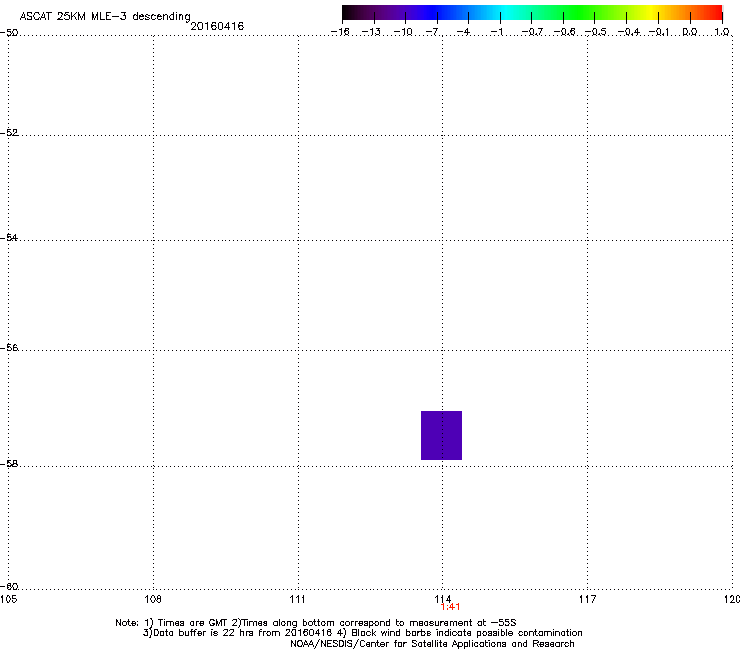Click the -0.4 color bar label
Screen dimensions: 740x650
[629, 32]
